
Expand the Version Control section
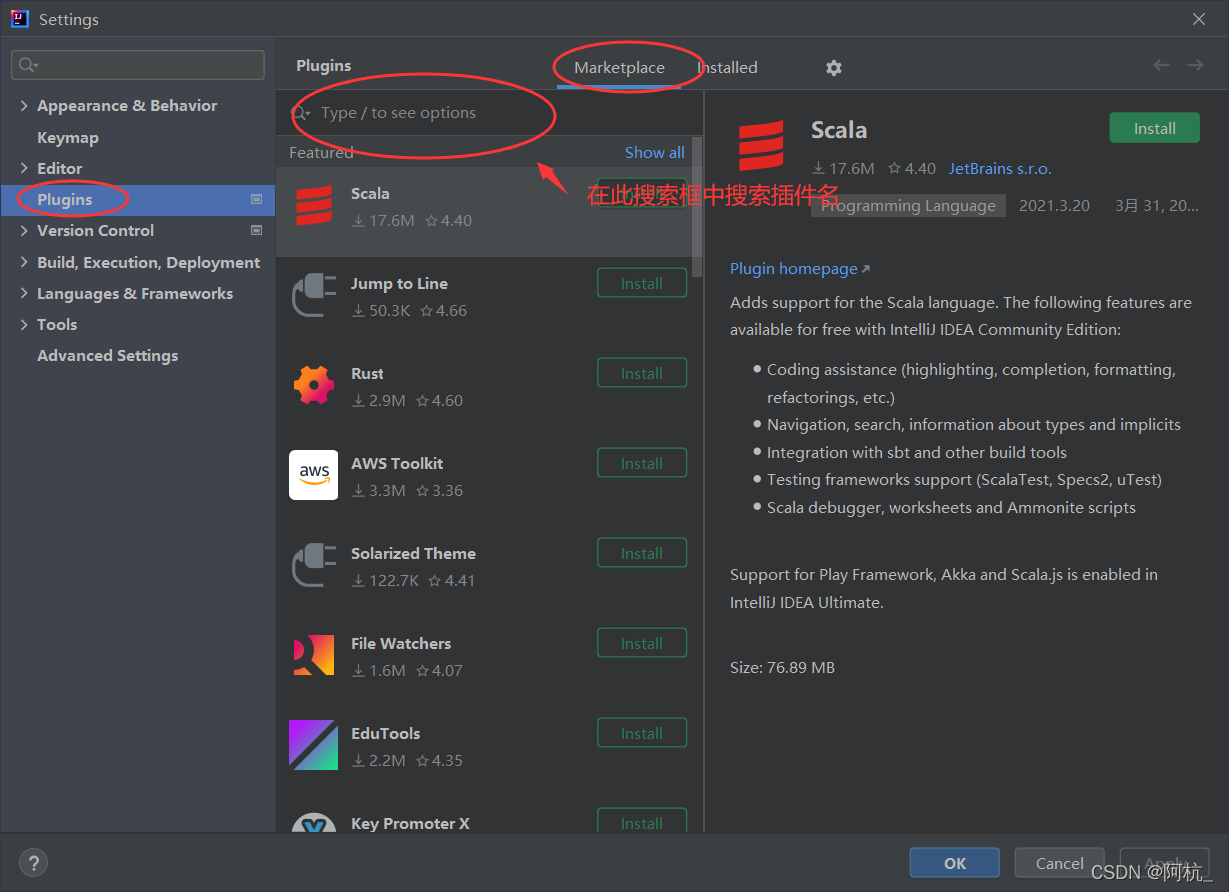[24, 231]
